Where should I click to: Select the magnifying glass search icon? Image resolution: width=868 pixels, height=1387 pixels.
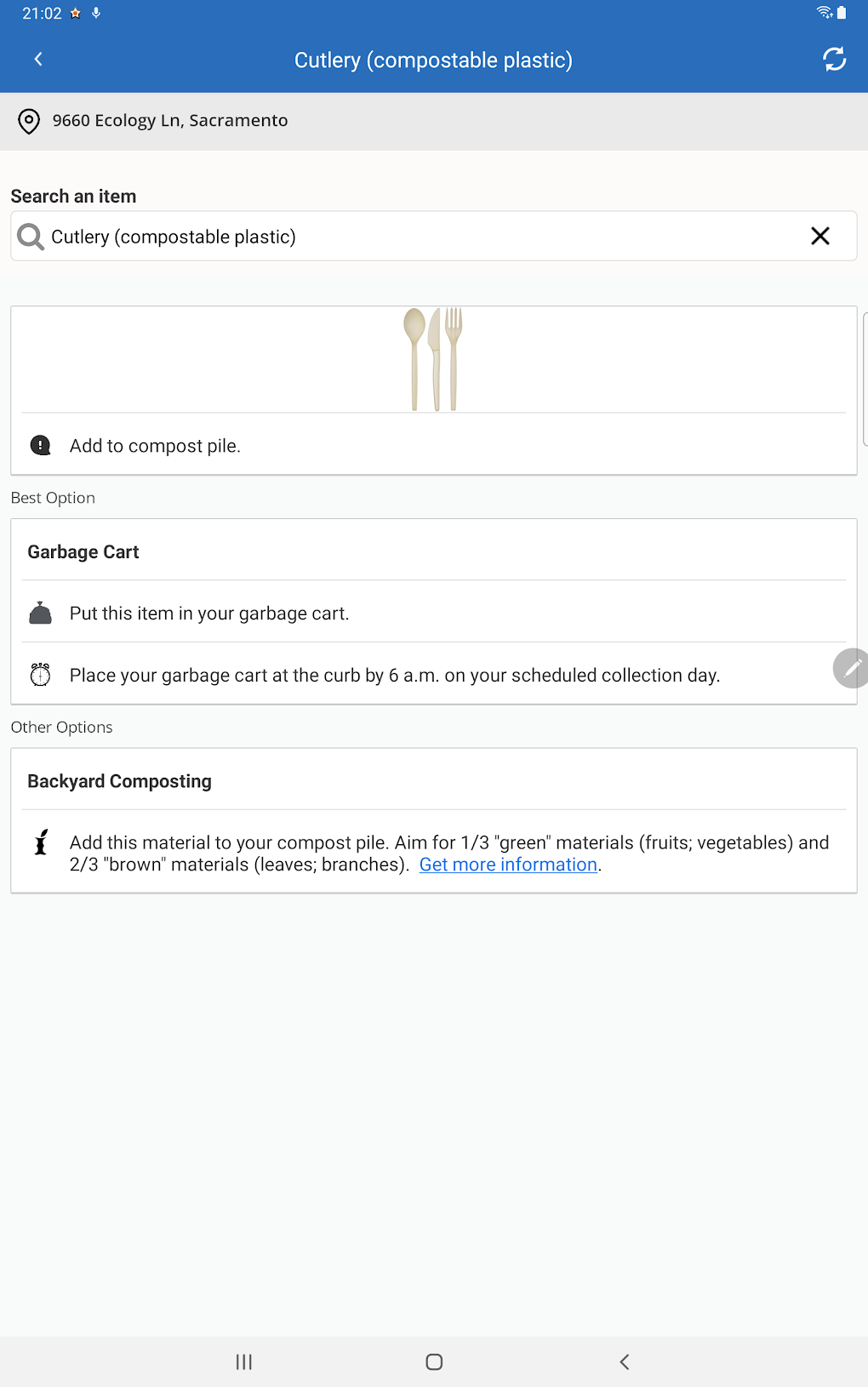(x=31, y=236)
